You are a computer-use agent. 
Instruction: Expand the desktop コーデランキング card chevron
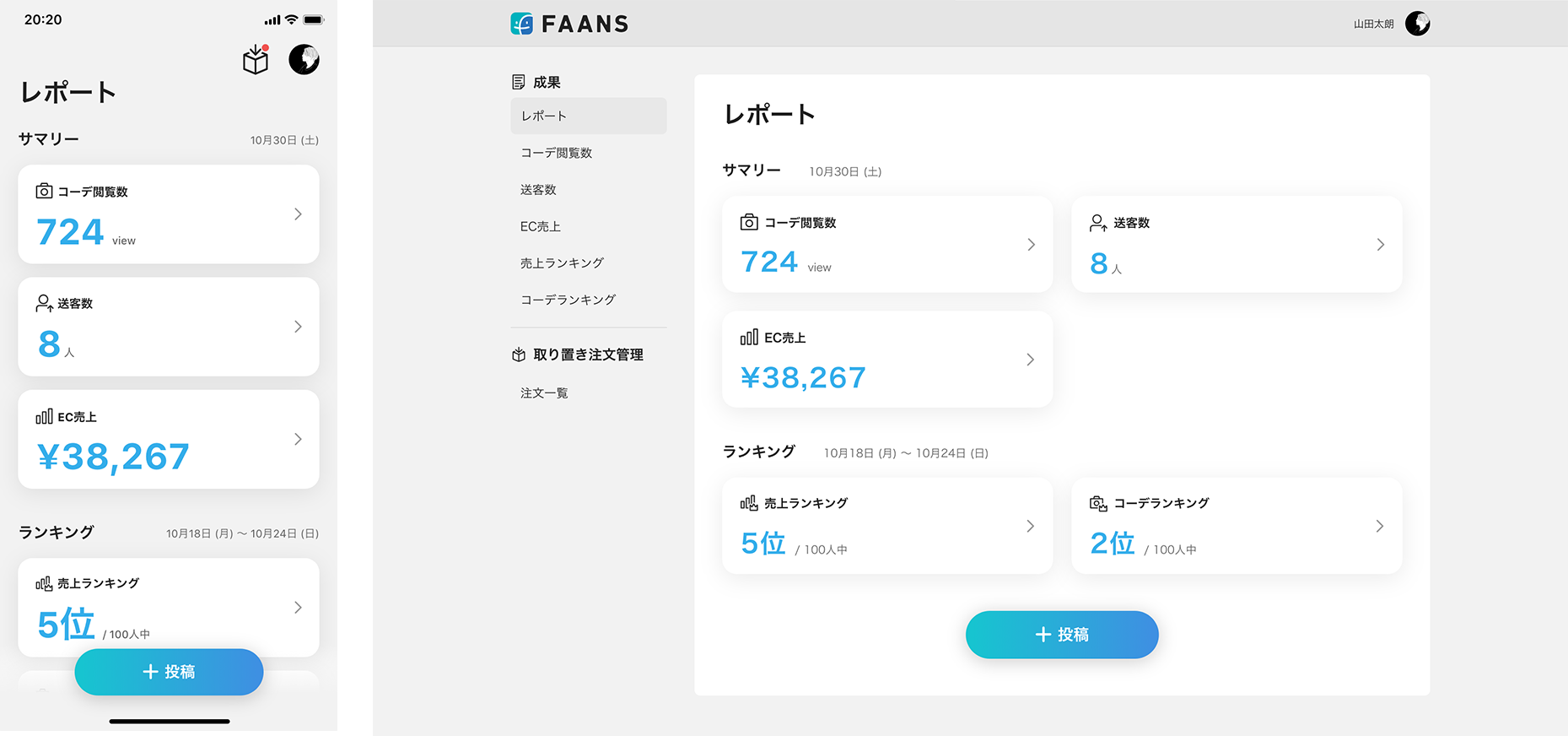tap(1379, 527)
